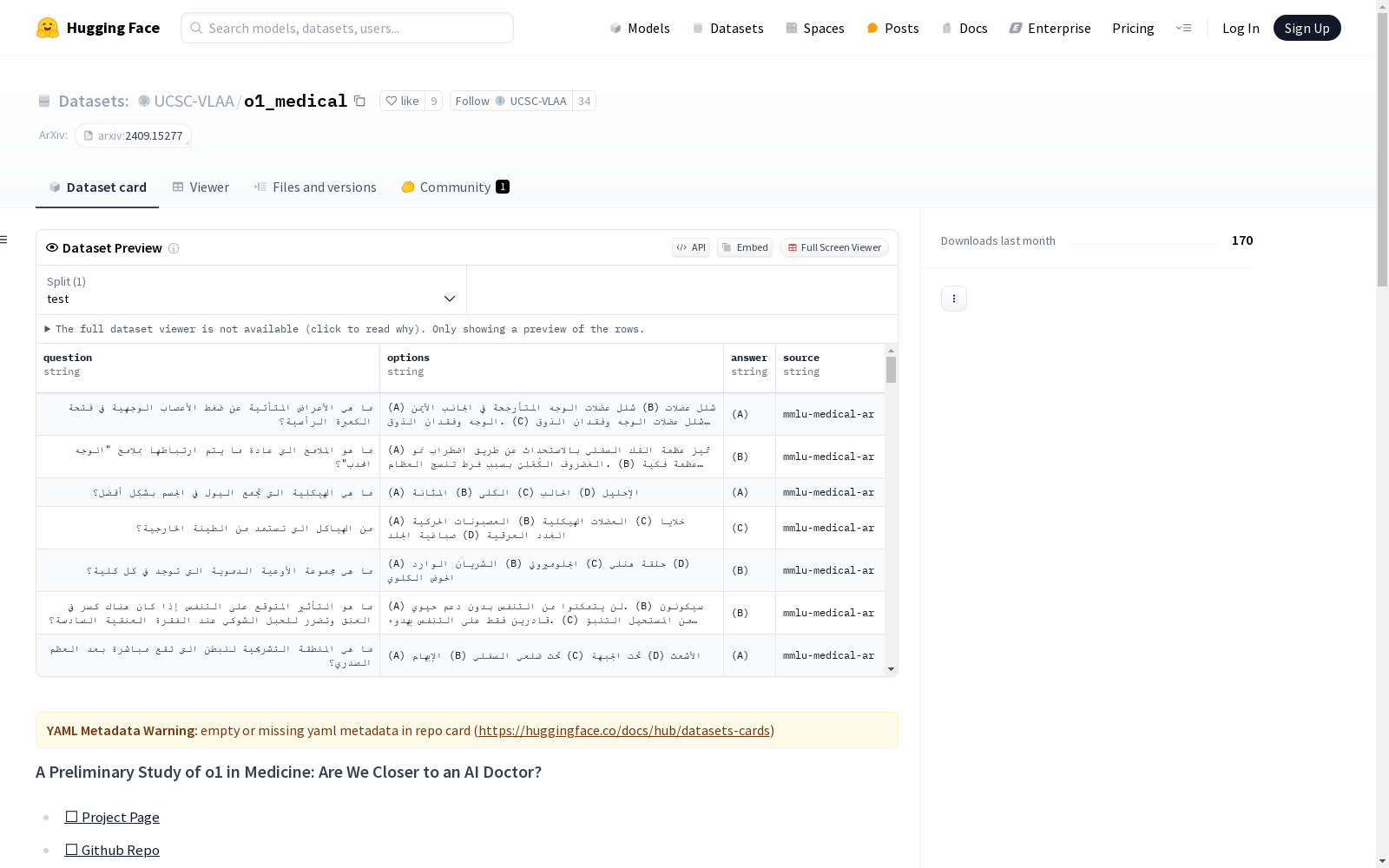Open Posts from the navbar
This screenshot has width=1389, height=868.
(x=893, y=28)
